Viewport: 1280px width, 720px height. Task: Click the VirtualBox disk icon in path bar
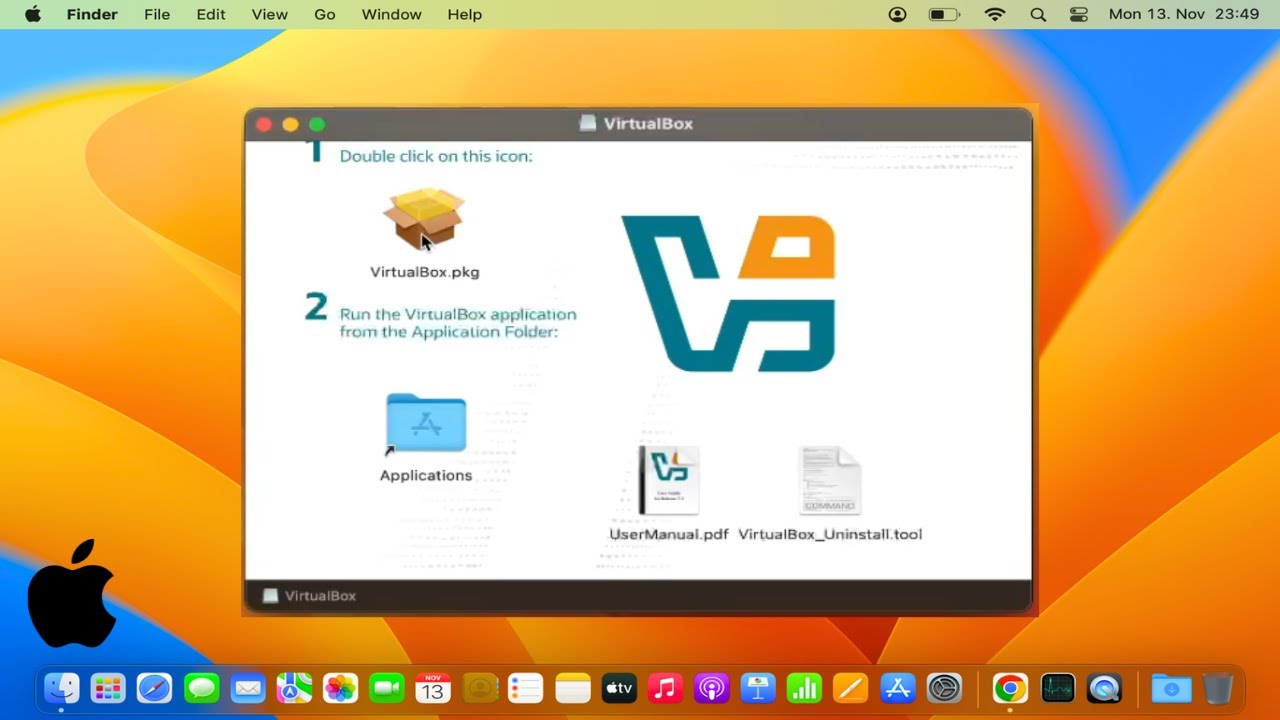click(x=270, y=596)
